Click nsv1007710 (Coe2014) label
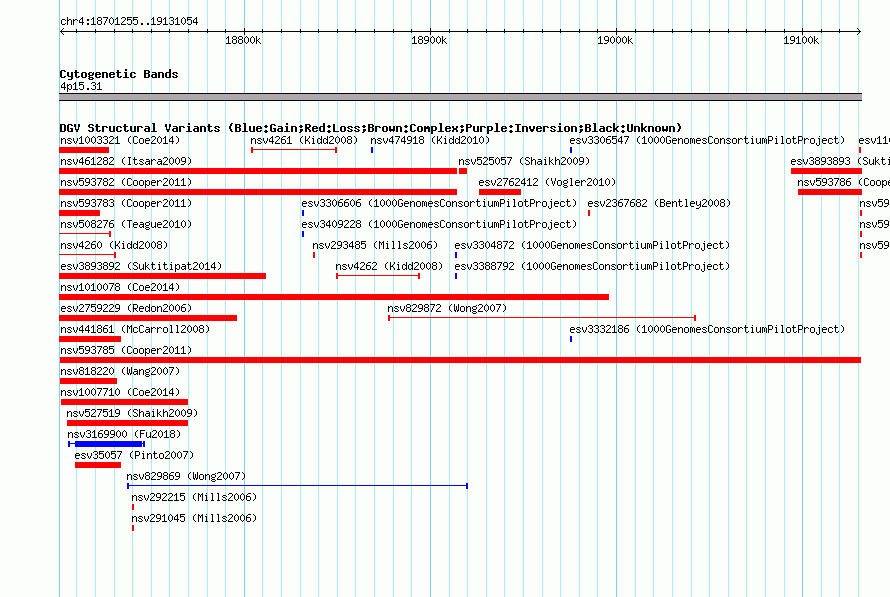This screenshot has width=890, height=597. tap(120, 392)
